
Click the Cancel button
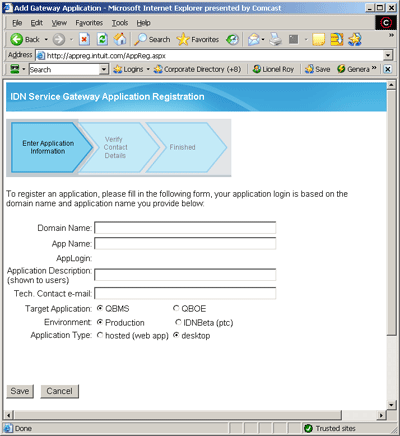pyautogui.click(x=59, y=391)
